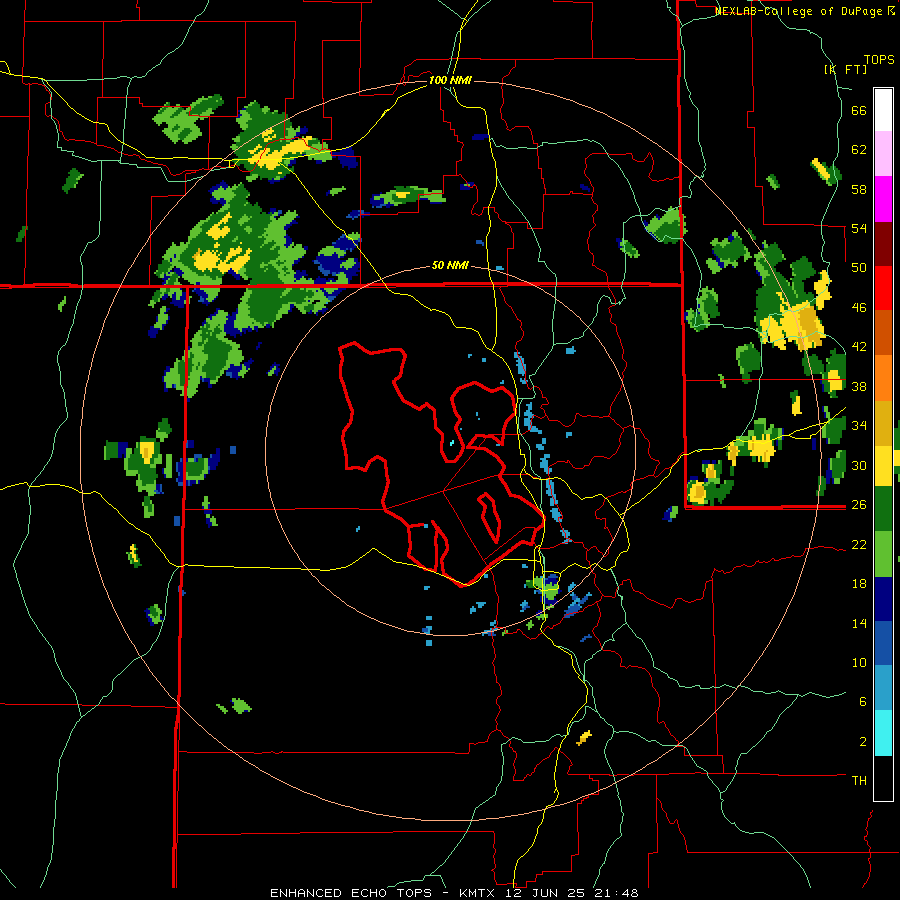Image resolution: width=900 pixels, height=900 pixels.
Task: Select the magenta legend color band
Action: click(883, 199)
